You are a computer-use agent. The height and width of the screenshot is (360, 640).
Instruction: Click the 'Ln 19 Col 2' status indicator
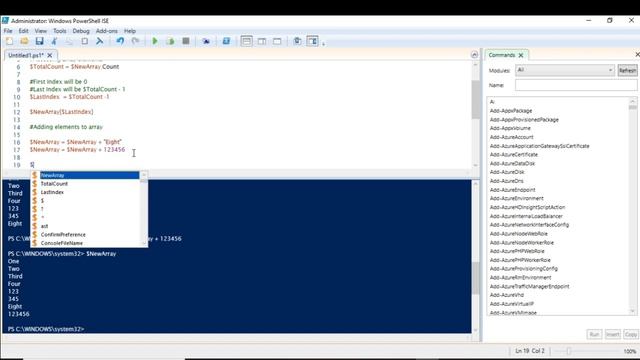pyautogui.click(x=530, y=351)
